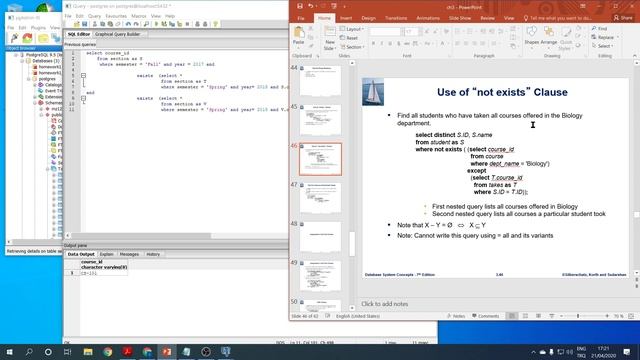Click Reset button in Slides group
The height and width of the screenshot is (360, 640).
349,38
